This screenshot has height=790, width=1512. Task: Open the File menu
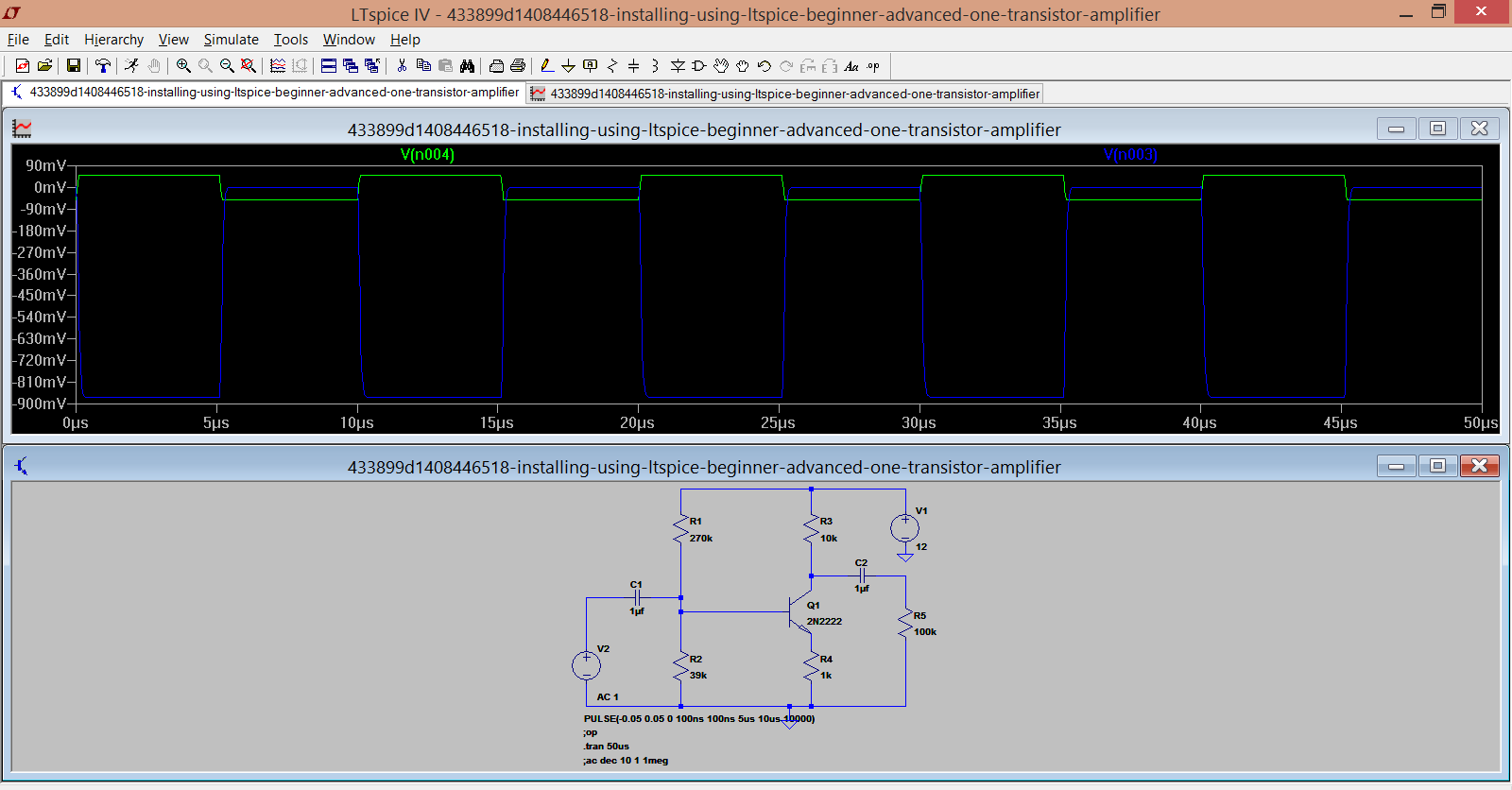pos(18,40)
